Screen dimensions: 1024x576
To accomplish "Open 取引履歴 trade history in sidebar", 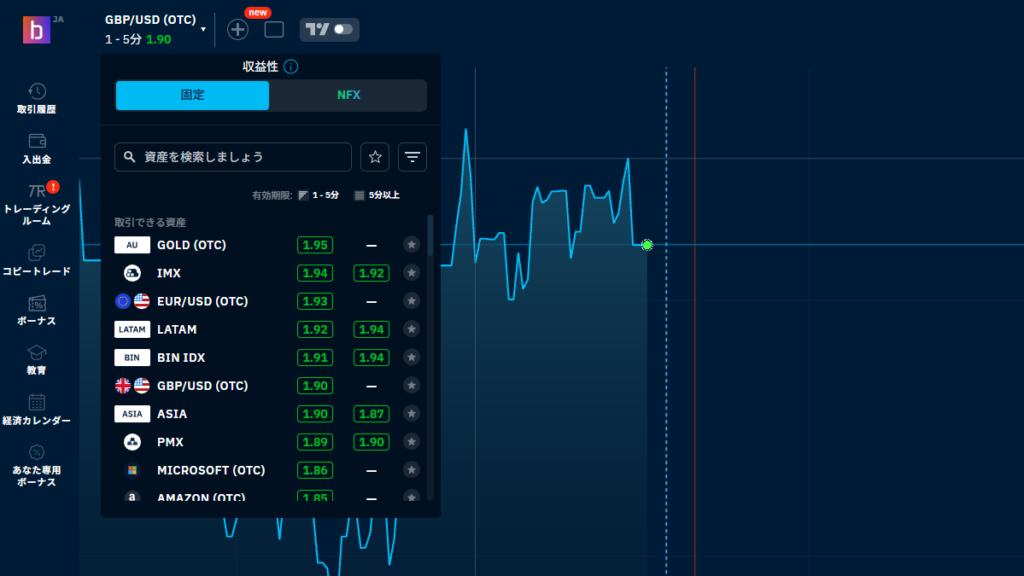I will click(36, 98).
